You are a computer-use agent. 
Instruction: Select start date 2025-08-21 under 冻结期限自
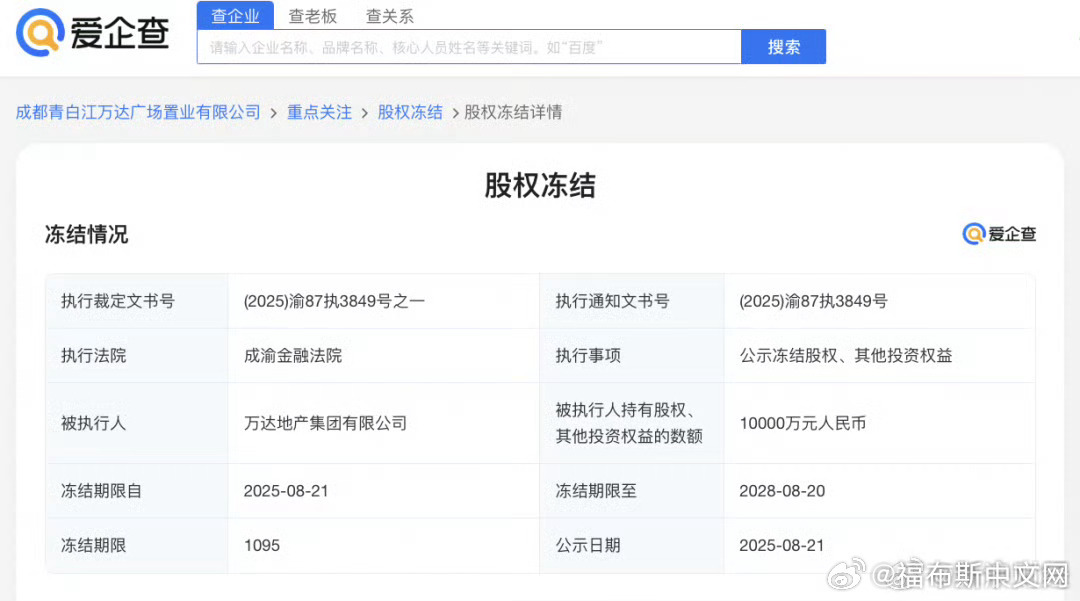(286, 491)
